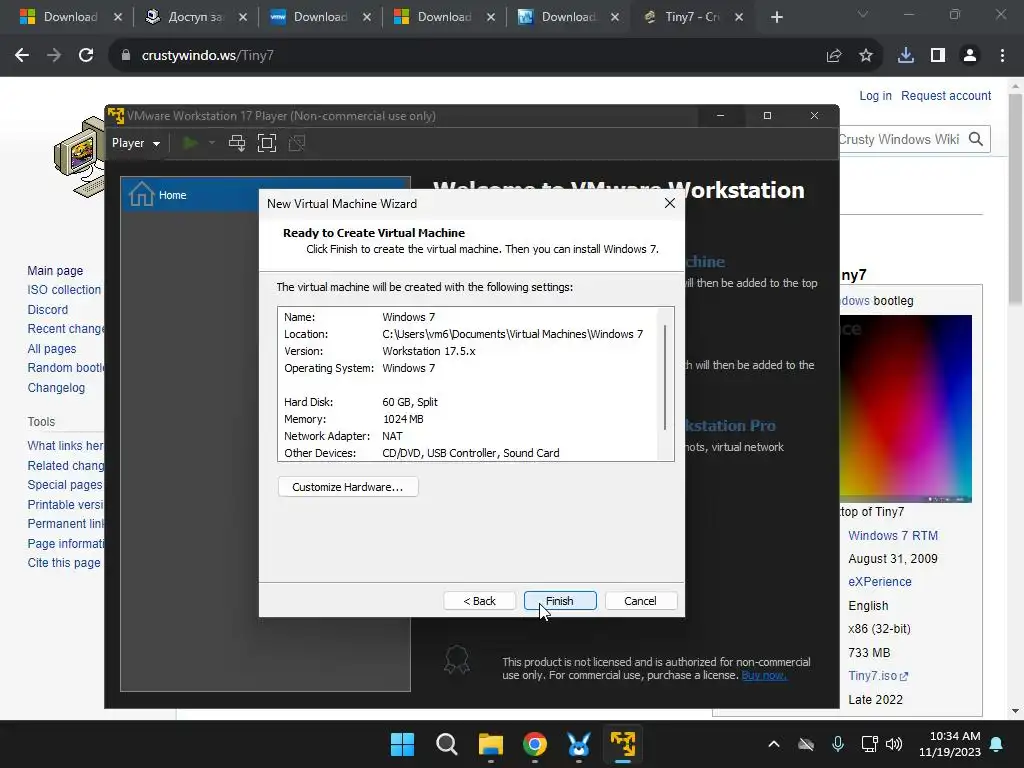Expand the power options arrow
This screenshot has width=1024, height=768.
[212, 143]
